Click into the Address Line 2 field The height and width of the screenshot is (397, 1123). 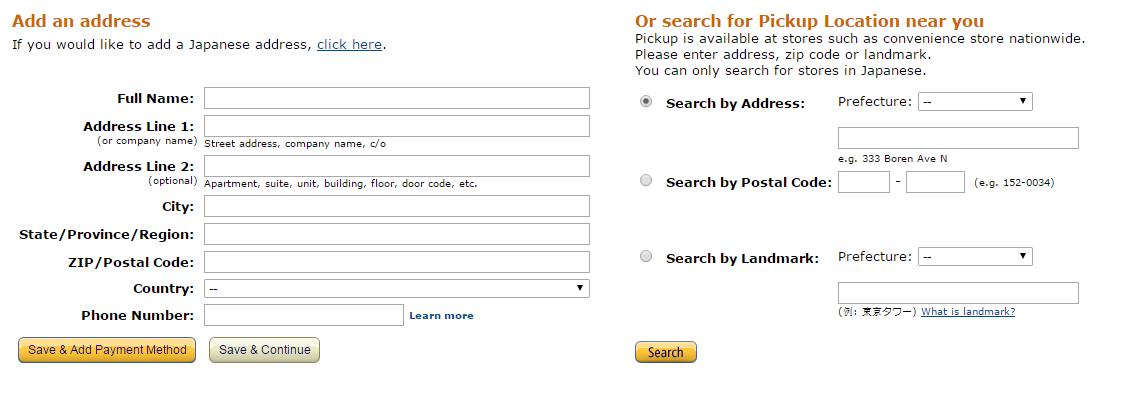[397, 166]
